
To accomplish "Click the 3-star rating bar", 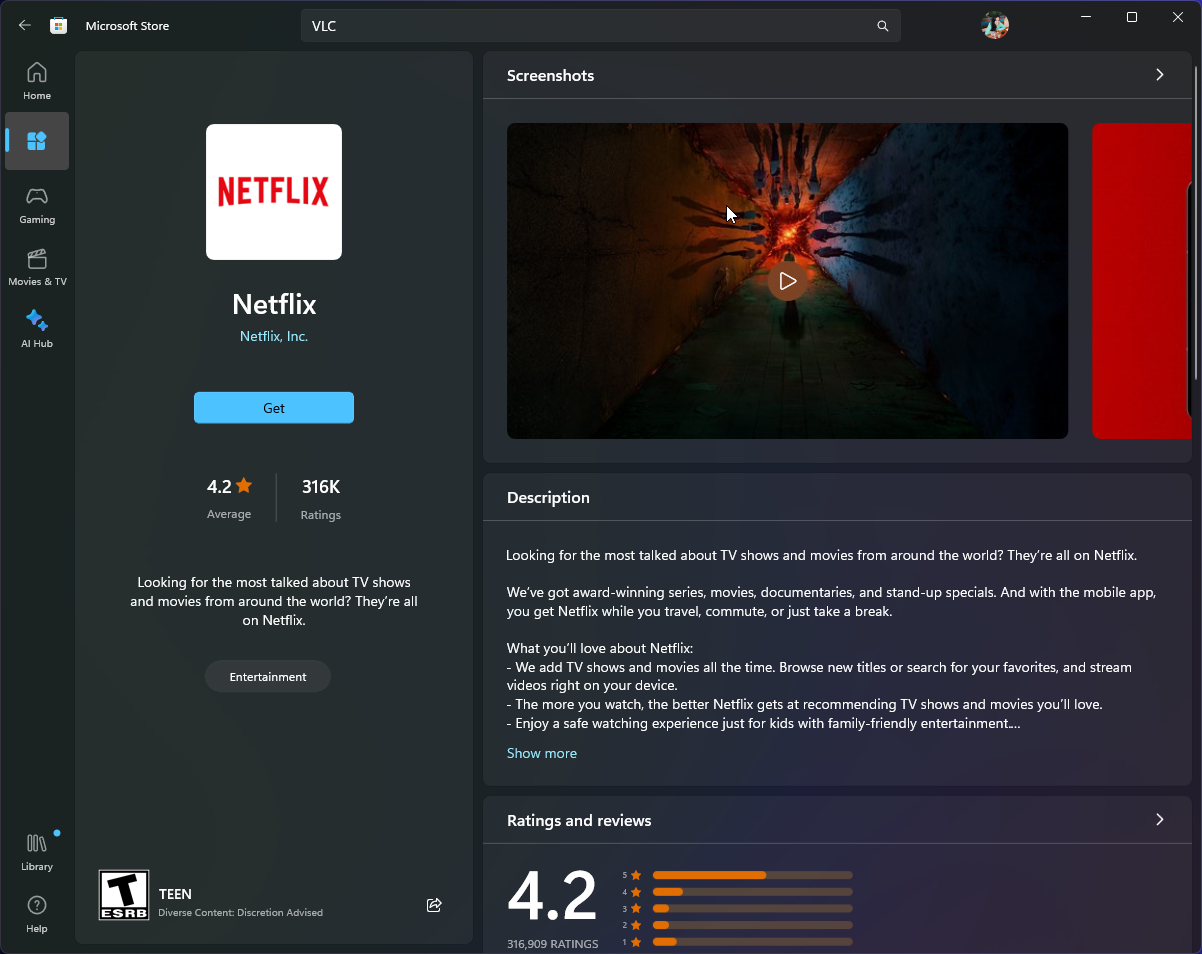I will pos(753,909).
